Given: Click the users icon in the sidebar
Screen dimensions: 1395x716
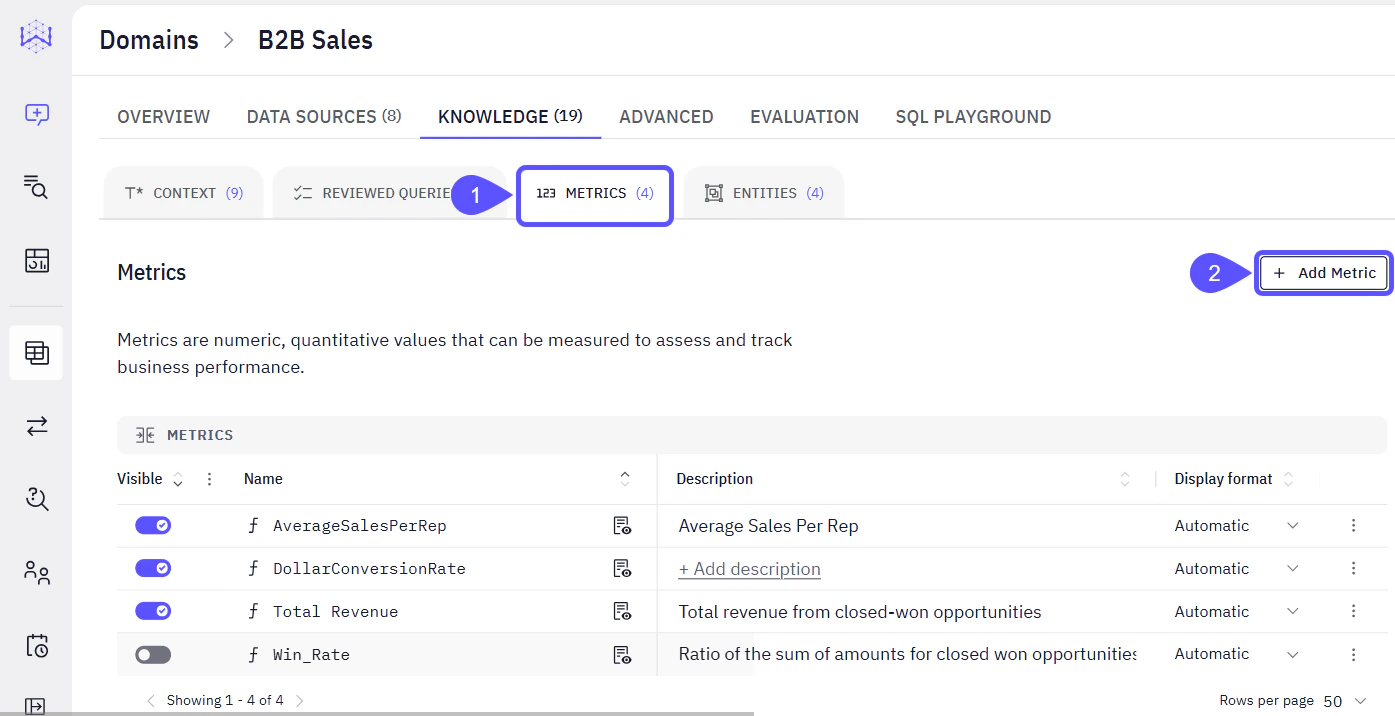Looking at the screenshot, I should pos(36,572).
